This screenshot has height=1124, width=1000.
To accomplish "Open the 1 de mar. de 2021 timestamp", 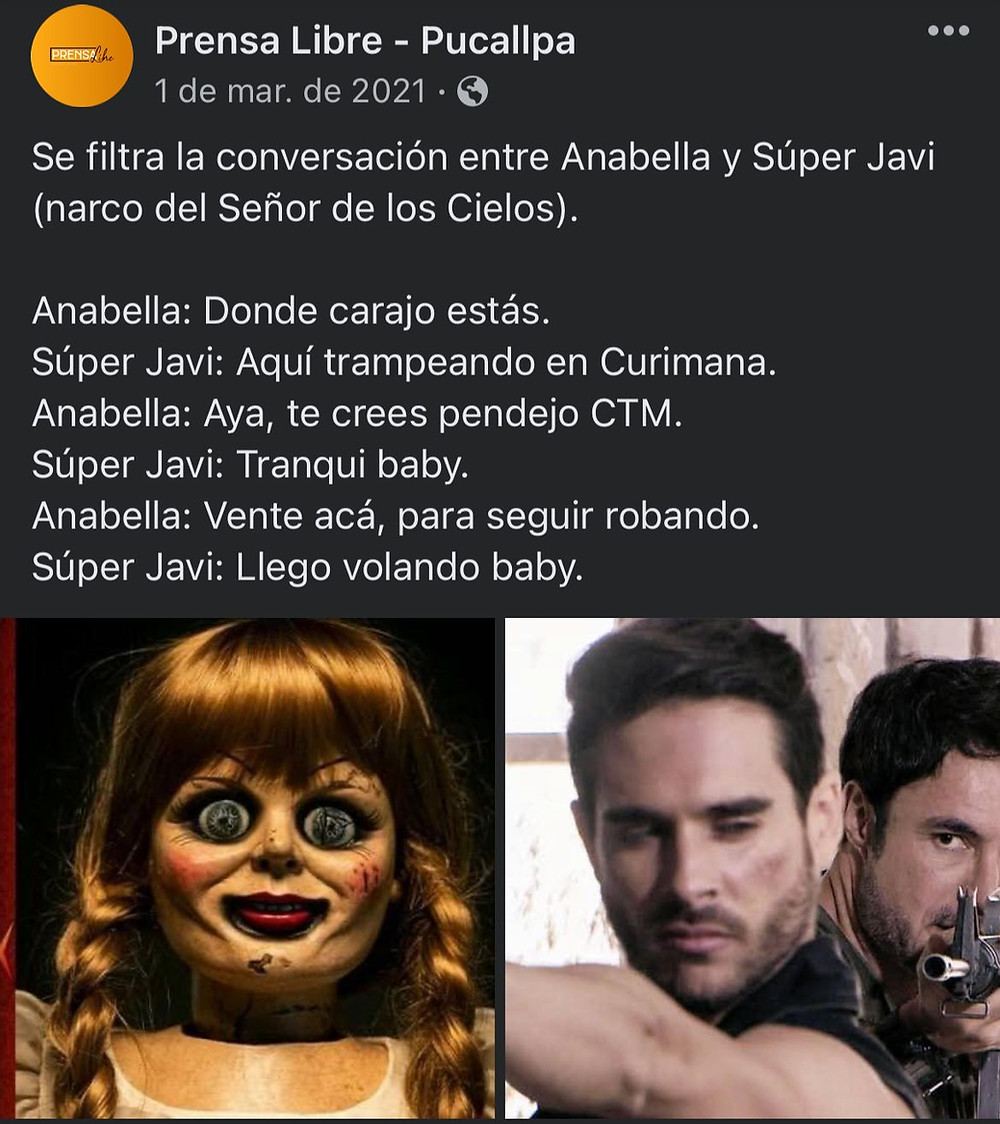I will click(x=290, y=92).
